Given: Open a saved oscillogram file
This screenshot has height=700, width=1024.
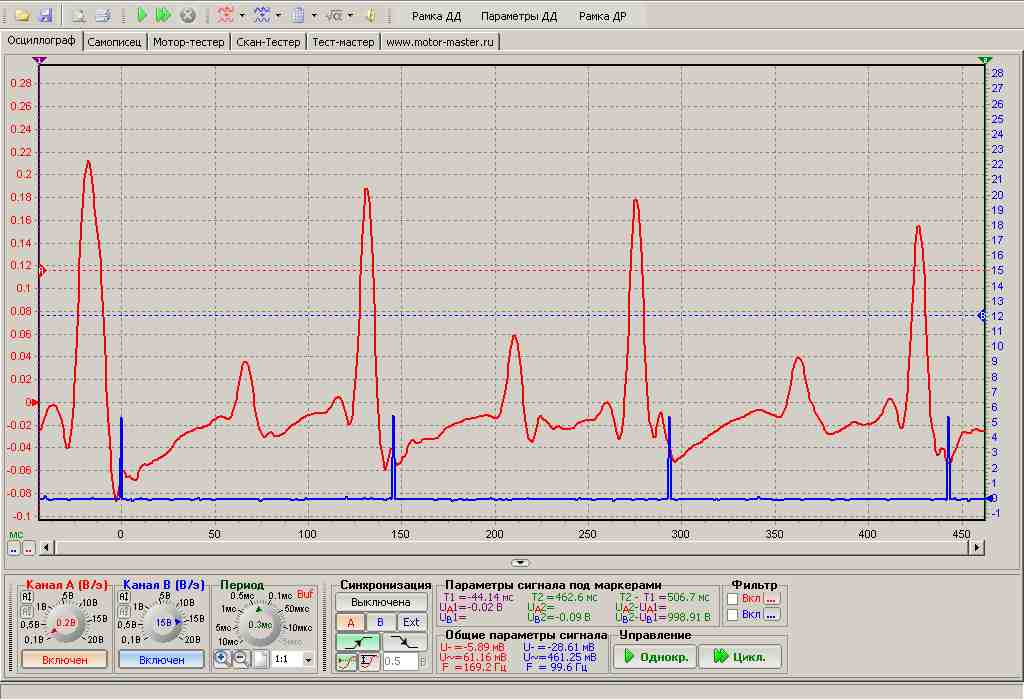Looking at the screenshot, I should (23, 15).
